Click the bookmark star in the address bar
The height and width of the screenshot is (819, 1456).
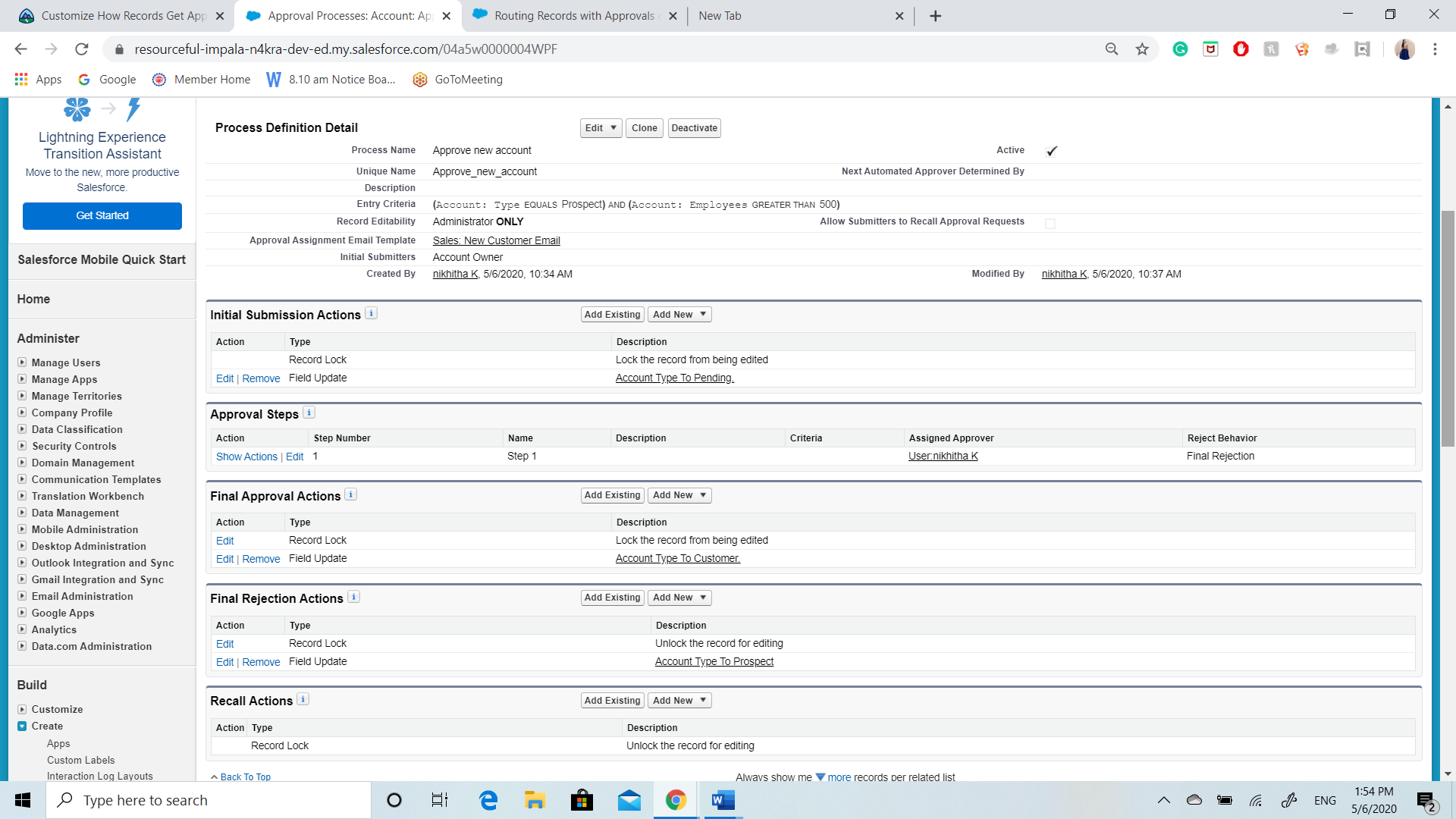click(x=1141, y=49)
